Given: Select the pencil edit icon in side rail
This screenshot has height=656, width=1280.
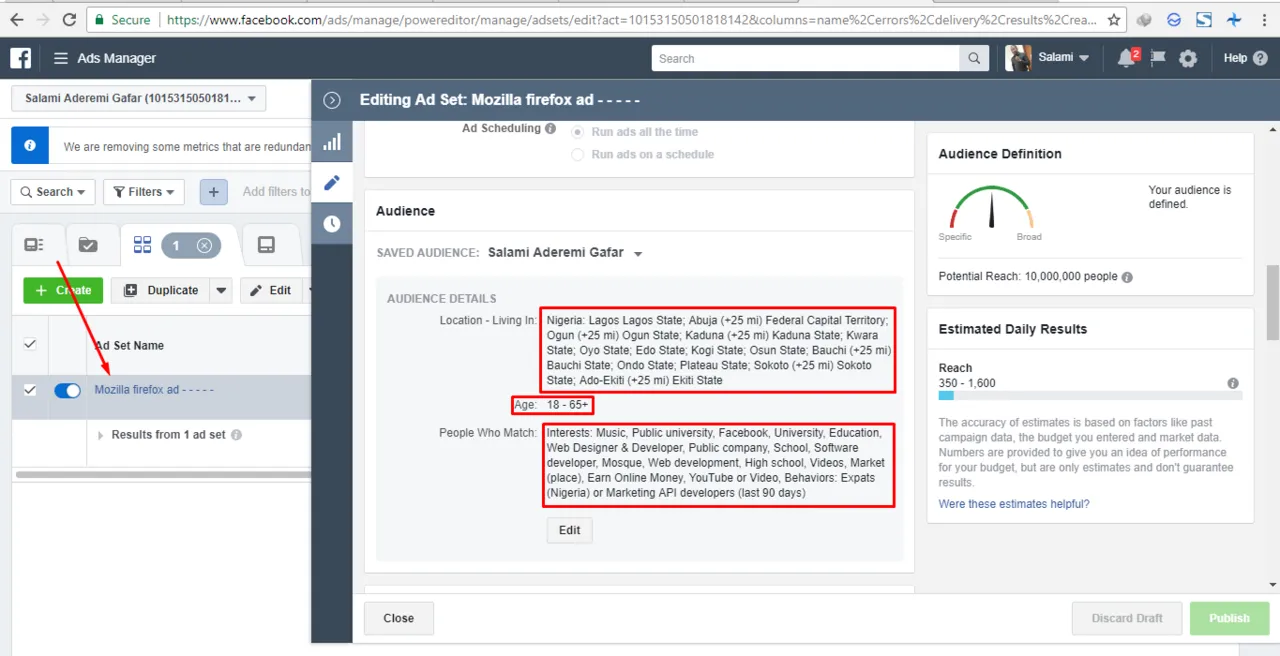Looking at the screenshot, I should pyautogui.click(x=332, y=183).
